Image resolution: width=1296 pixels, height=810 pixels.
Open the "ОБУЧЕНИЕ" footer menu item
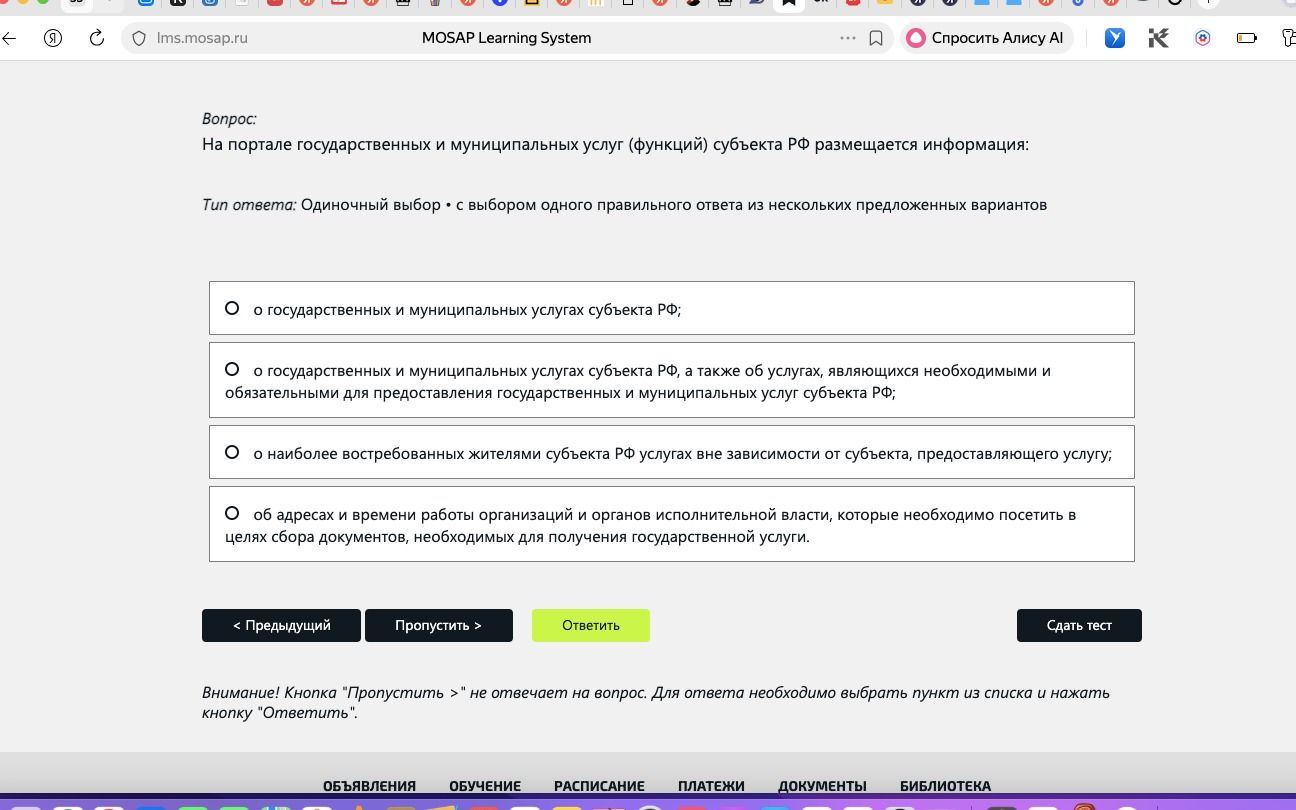(485, 786)
